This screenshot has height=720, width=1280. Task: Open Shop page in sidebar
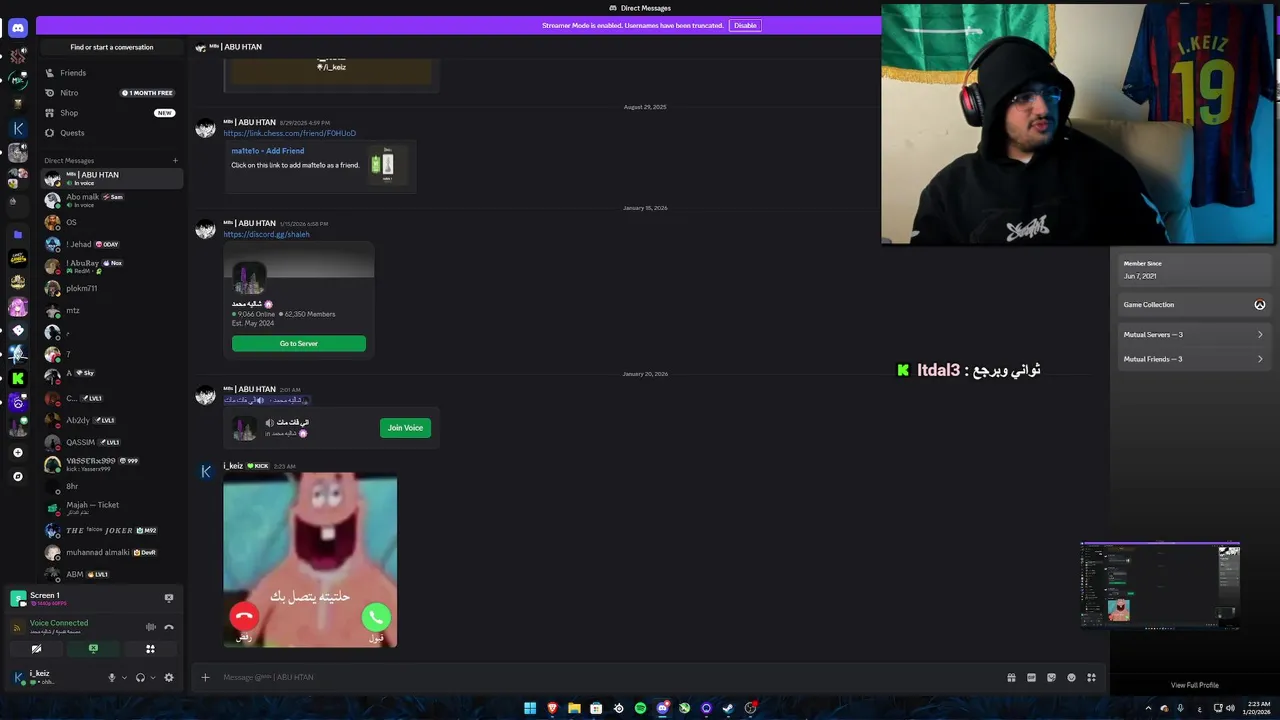tap(112, 113)
